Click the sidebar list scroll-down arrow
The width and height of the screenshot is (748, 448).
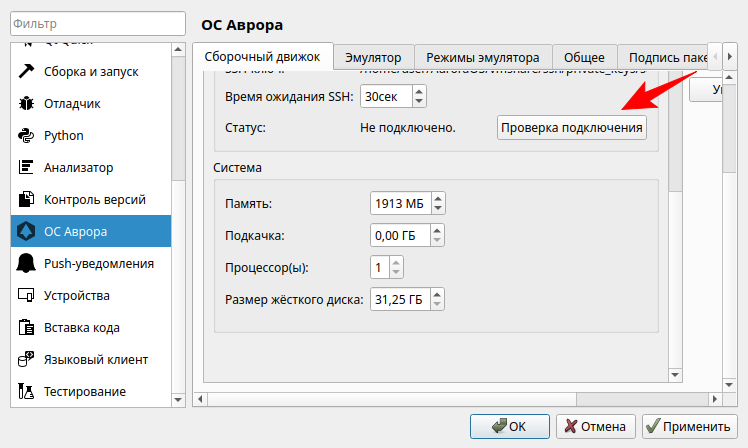(178, 400)
